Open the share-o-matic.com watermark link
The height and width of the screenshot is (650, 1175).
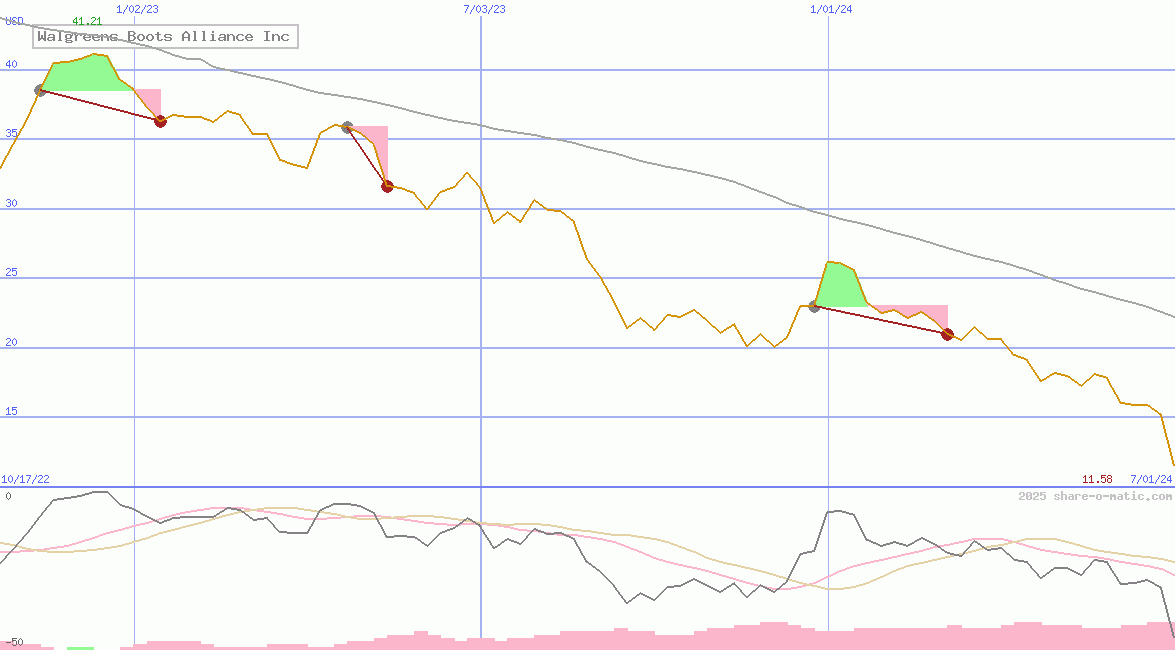(1095, 496)
